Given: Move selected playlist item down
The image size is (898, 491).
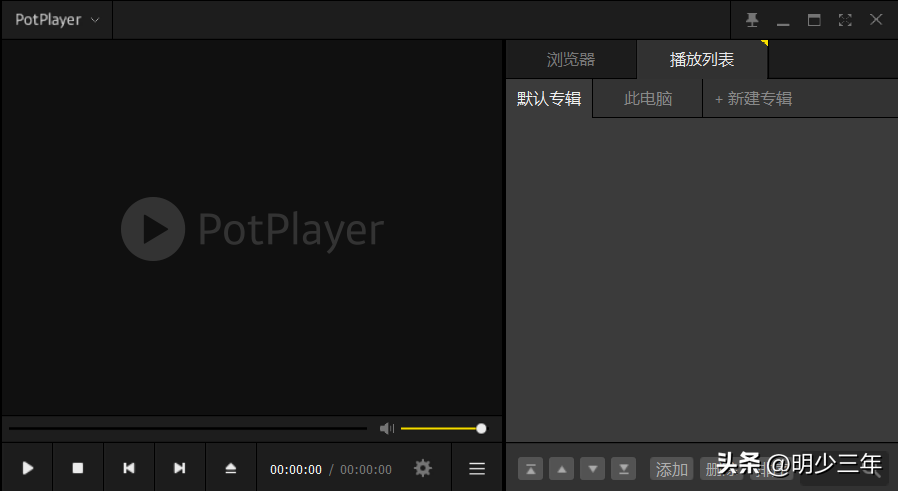Looking at the screenshot, I should point(592,469).
